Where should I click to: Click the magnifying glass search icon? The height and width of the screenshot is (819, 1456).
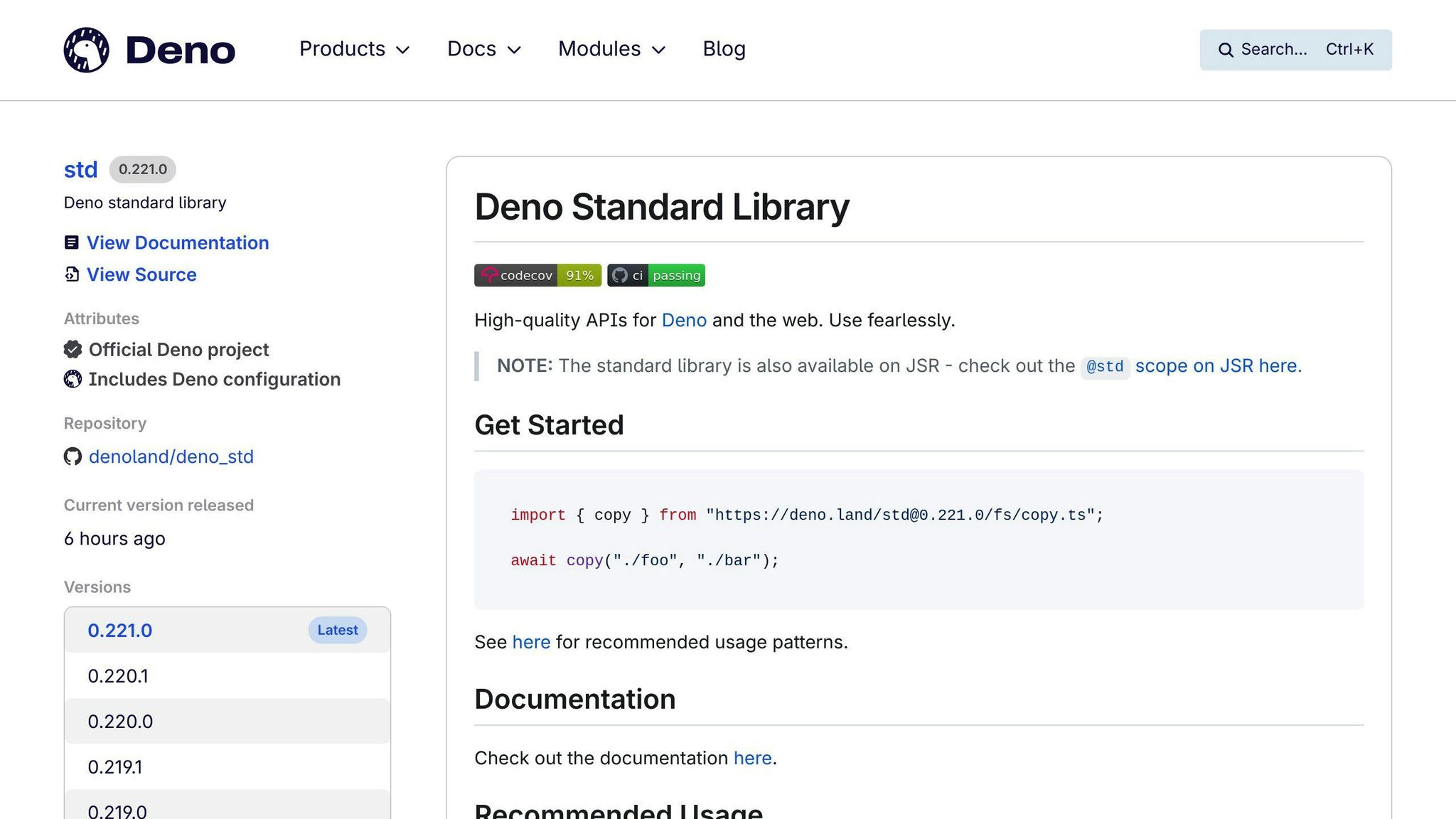coord(1226,50)
